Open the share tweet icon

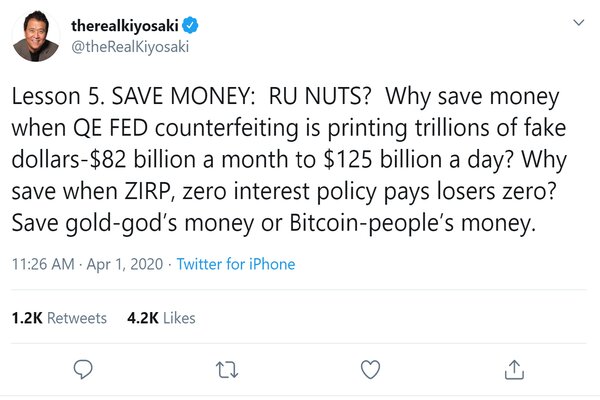coord(514,370)
